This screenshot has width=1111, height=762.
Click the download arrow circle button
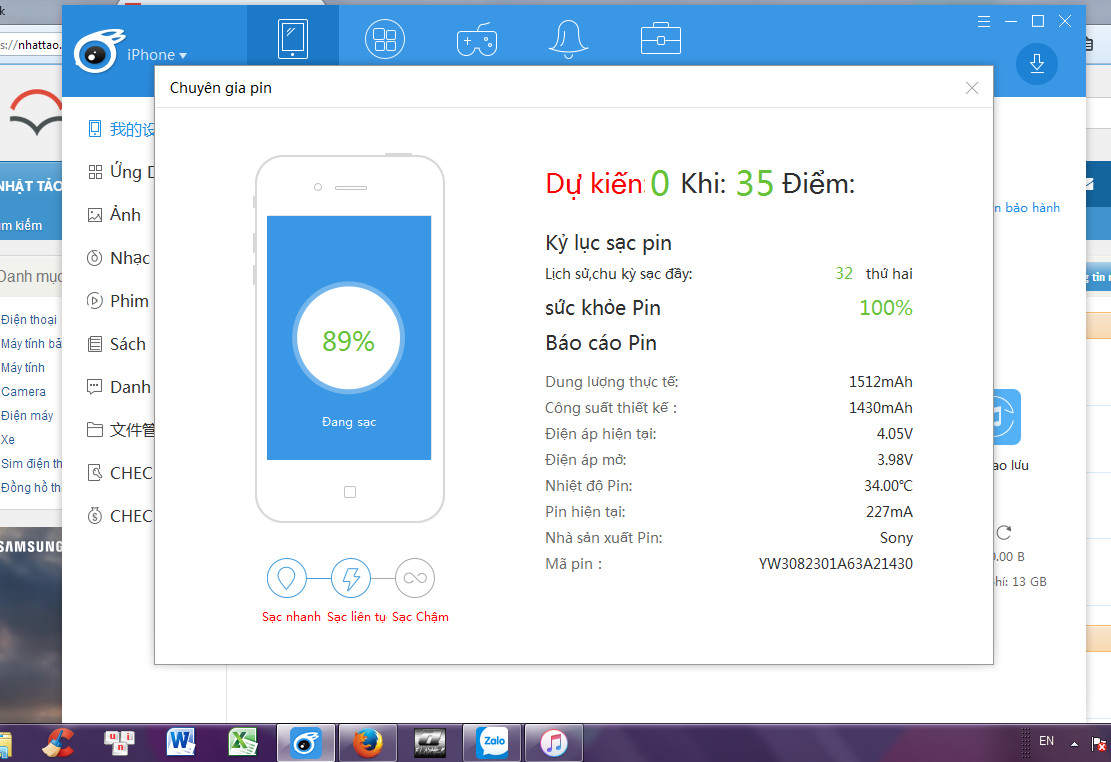tap(1036, 64)
